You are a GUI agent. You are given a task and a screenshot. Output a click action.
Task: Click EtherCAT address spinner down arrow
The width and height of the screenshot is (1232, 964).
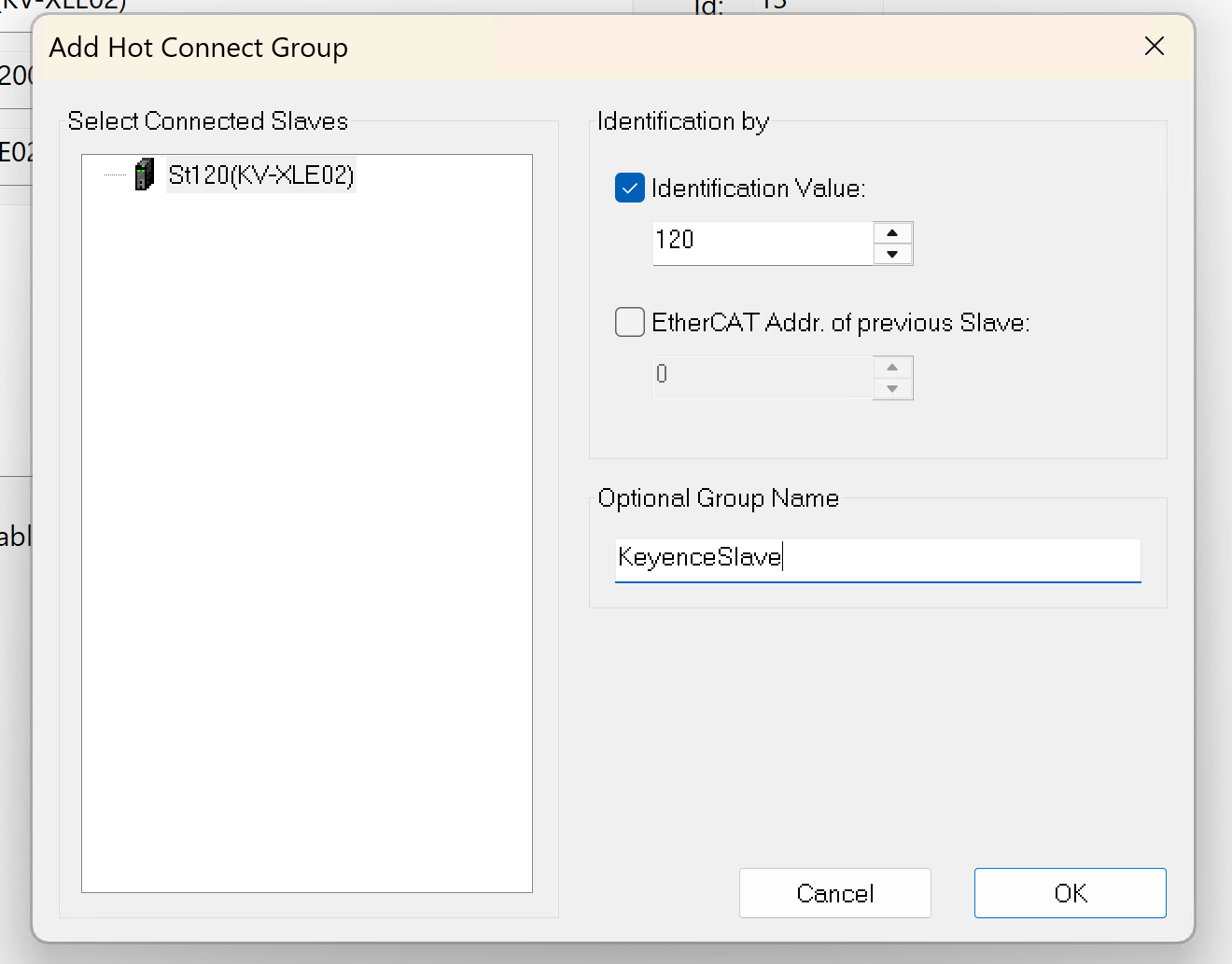(892, 388)
